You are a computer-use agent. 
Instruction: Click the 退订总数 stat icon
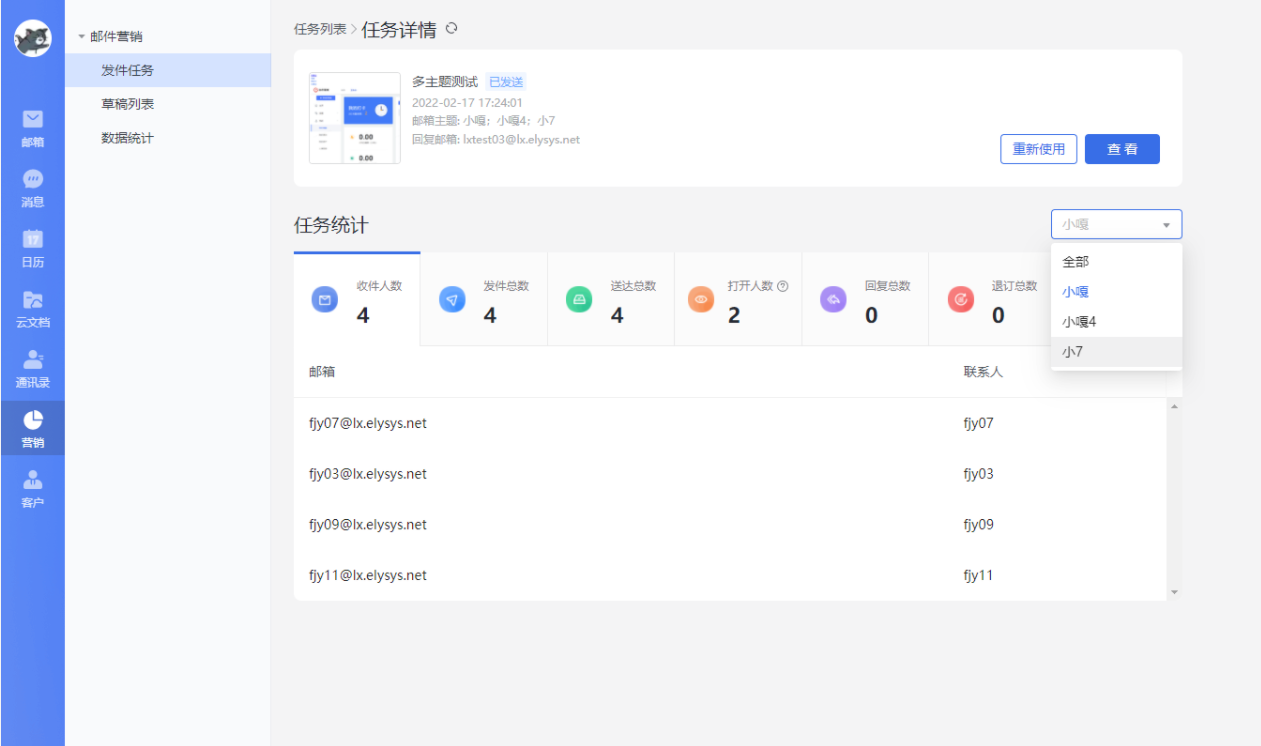point(961,299)
